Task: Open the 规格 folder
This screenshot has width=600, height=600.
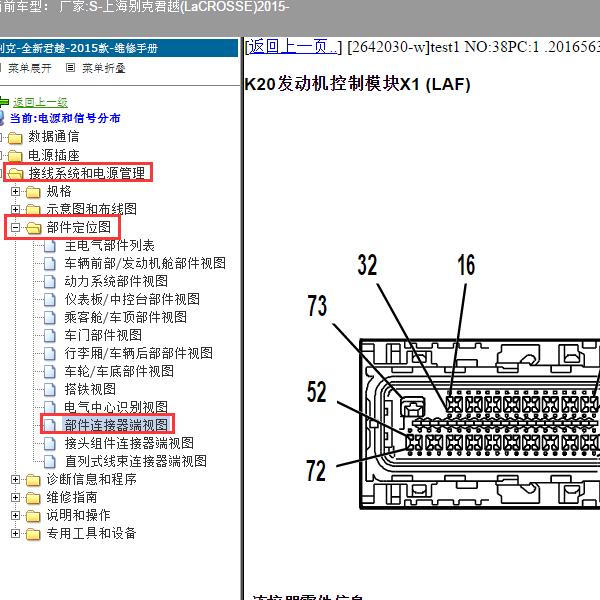Action: pyautogui.click(x=59, y=191)
